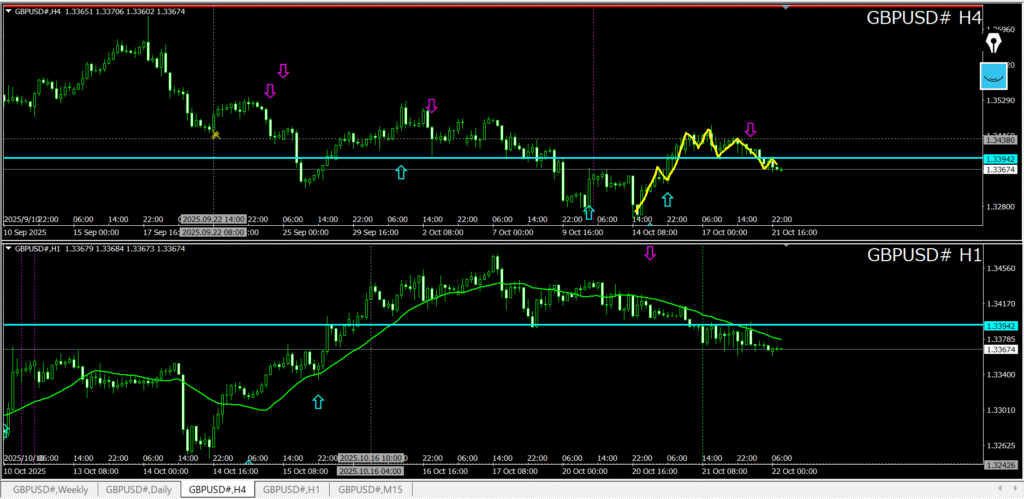Click cyan up arrow near 29 Sep
This screenshot has width=1024, height=499.
(401, 172)
